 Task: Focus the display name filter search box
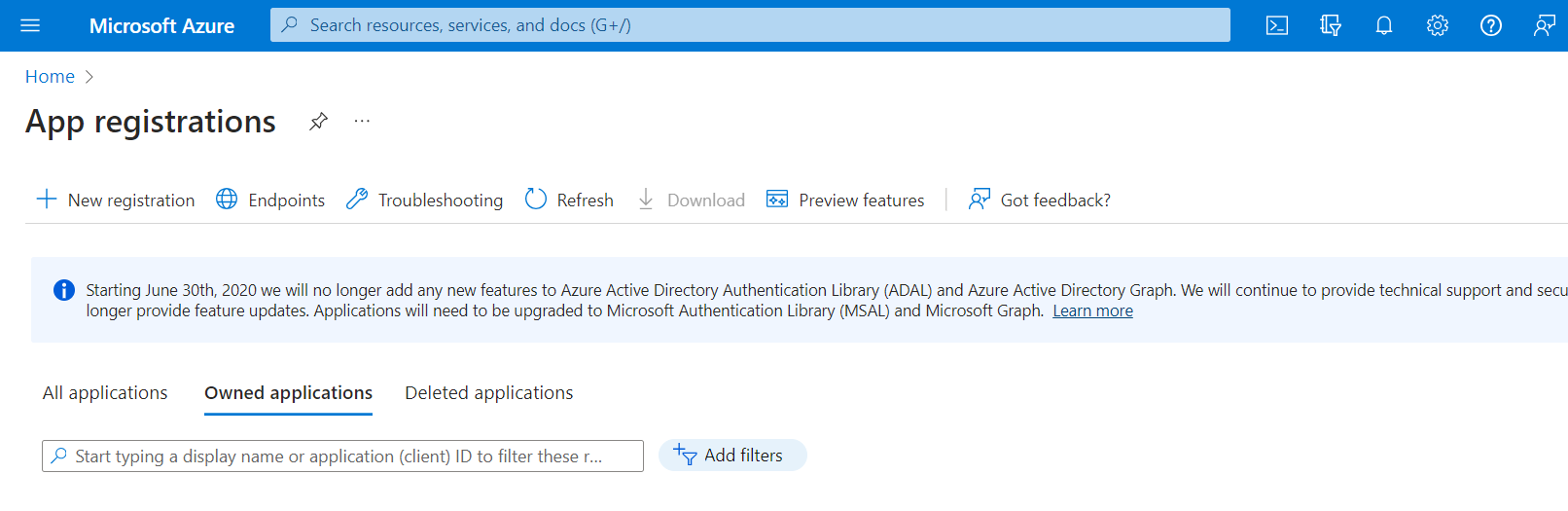point(340,456)
